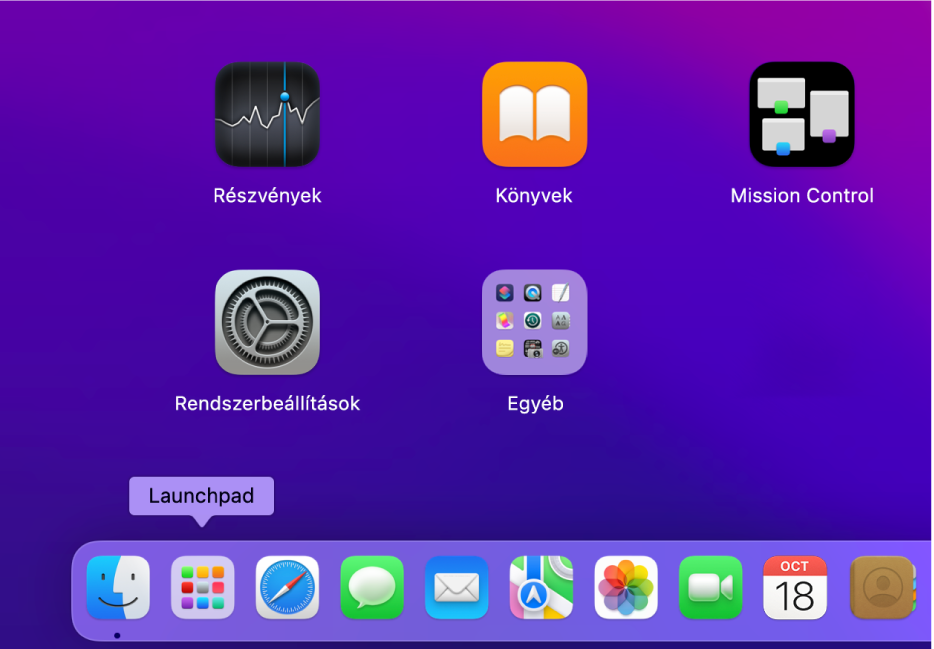Open Rendszerbeállítások (System Settings)

point(267,322)
